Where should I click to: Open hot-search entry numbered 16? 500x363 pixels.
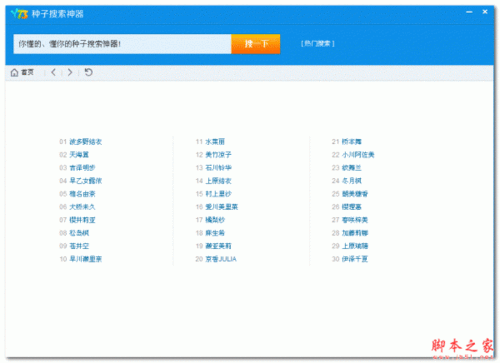click(222, 207)
